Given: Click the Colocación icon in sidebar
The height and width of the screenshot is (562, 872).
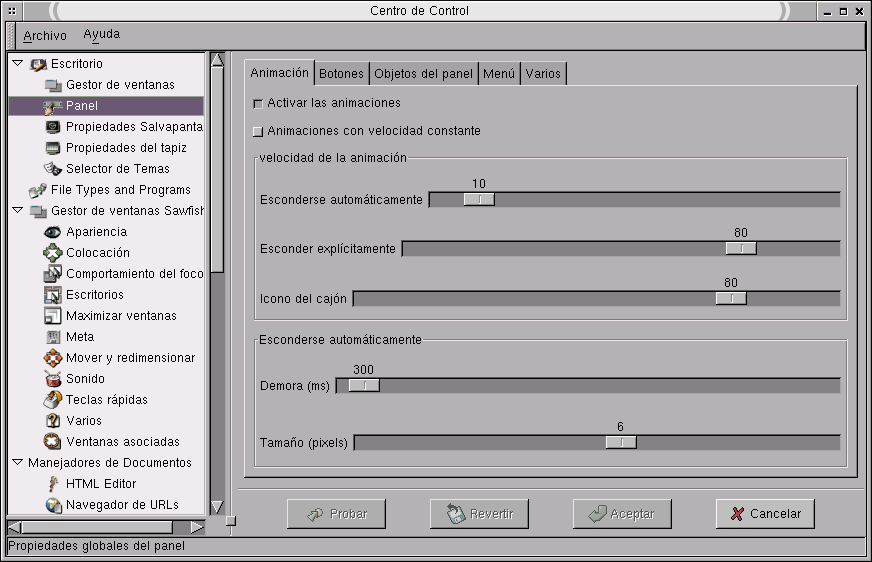Looking at the screenshot, I should click(53, 253).
